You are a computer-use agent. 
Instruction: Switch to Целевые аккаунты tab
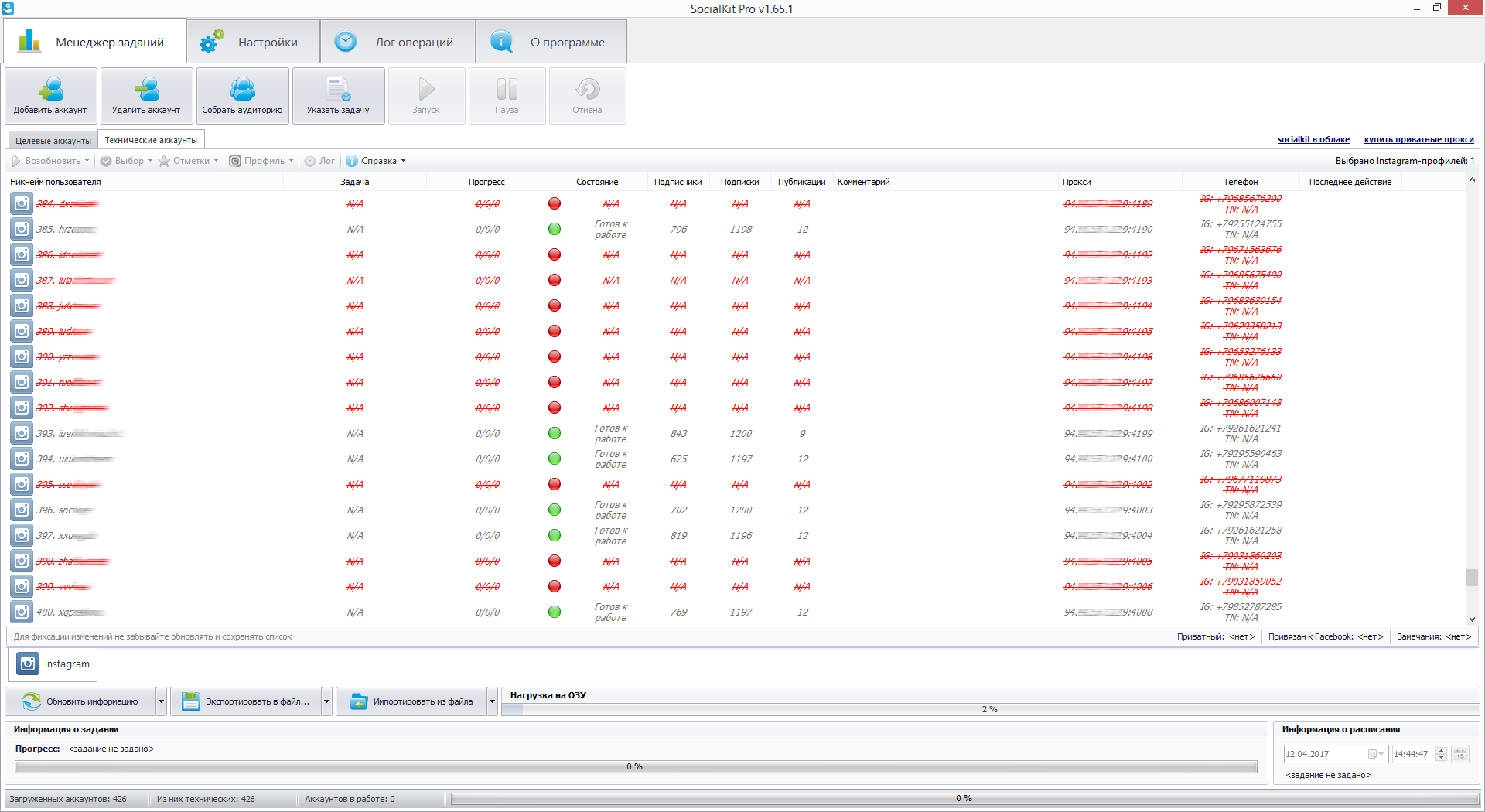(x=53, y=141)
